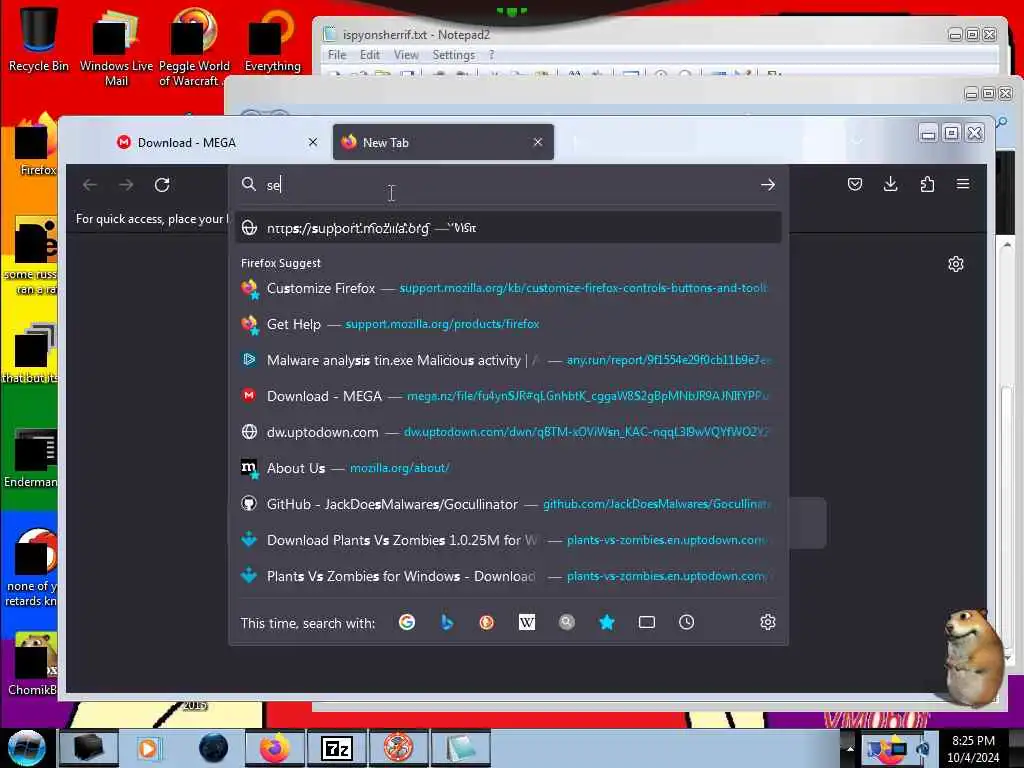Open Download Plants Vs Zombies 1.0.25M suggestion
Image resolution: width=1024 pixels, height=768 pixels.
(x=508, y=540)
